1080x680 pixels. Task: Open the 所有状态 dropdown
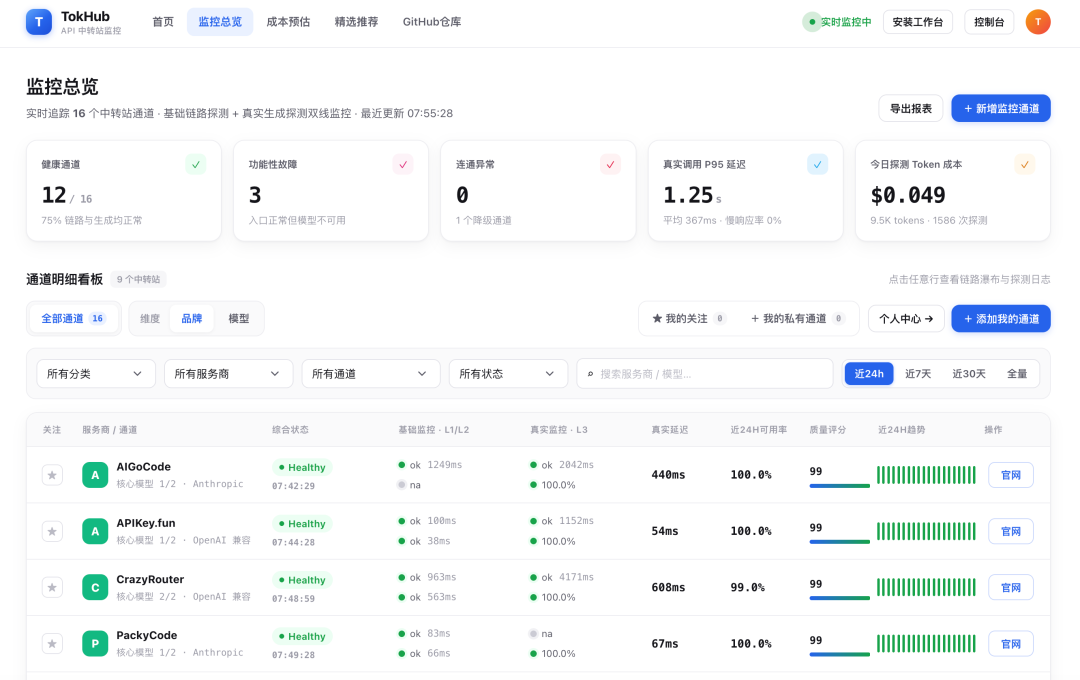click(x=508, y=373)
